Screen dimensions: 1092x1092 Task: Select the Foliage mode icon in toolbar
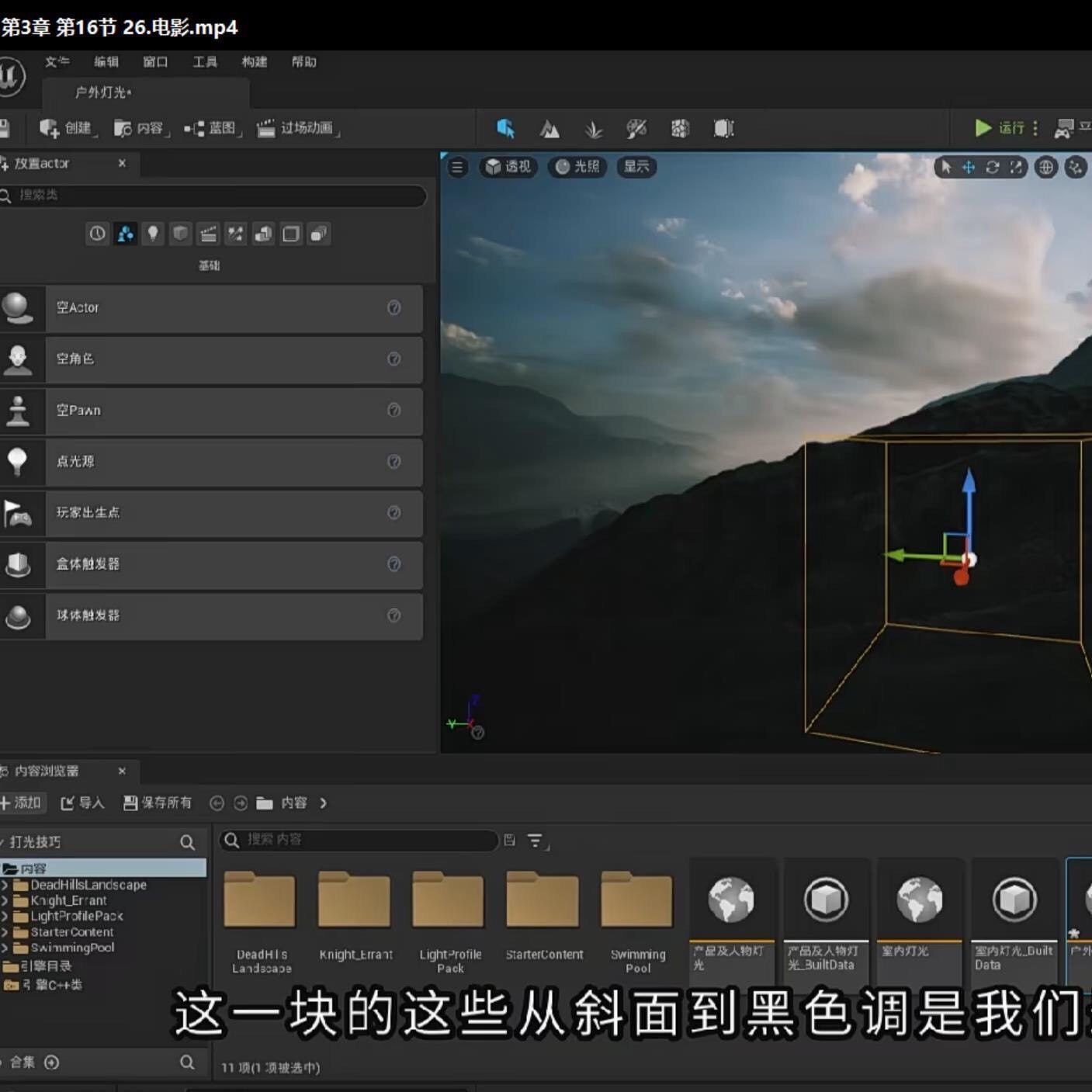tap(593, 129)
